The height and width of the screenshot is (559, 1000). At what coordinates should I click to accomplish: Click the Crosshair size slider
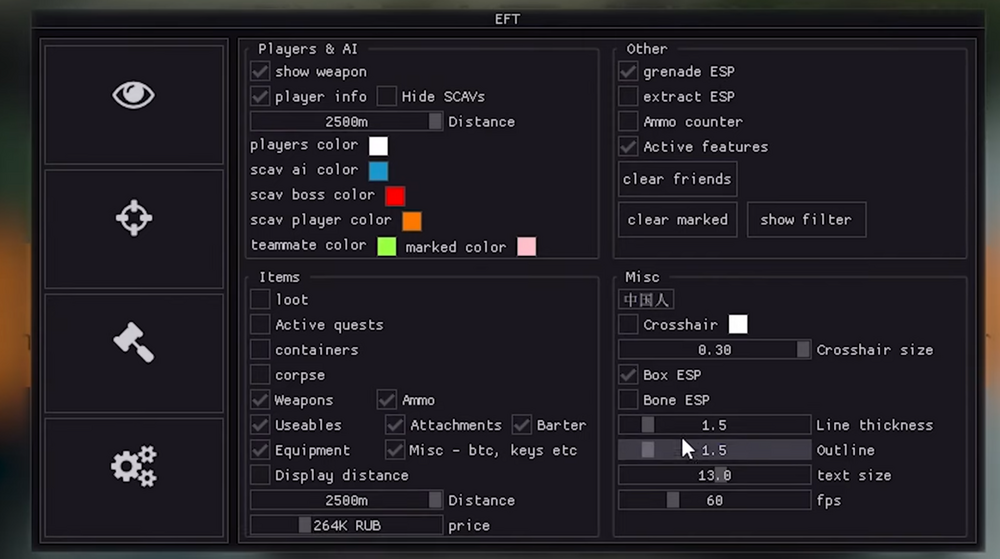click(x=714, y=349)
